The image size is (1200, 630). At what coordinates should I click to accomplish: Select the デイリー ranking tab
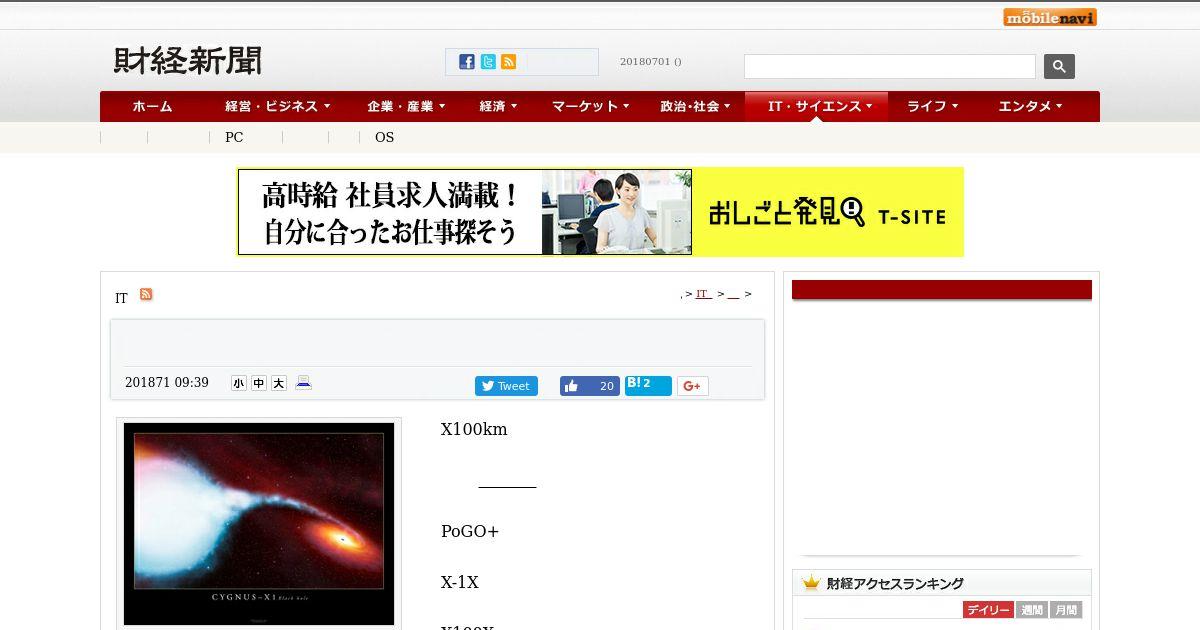[988, 610]
